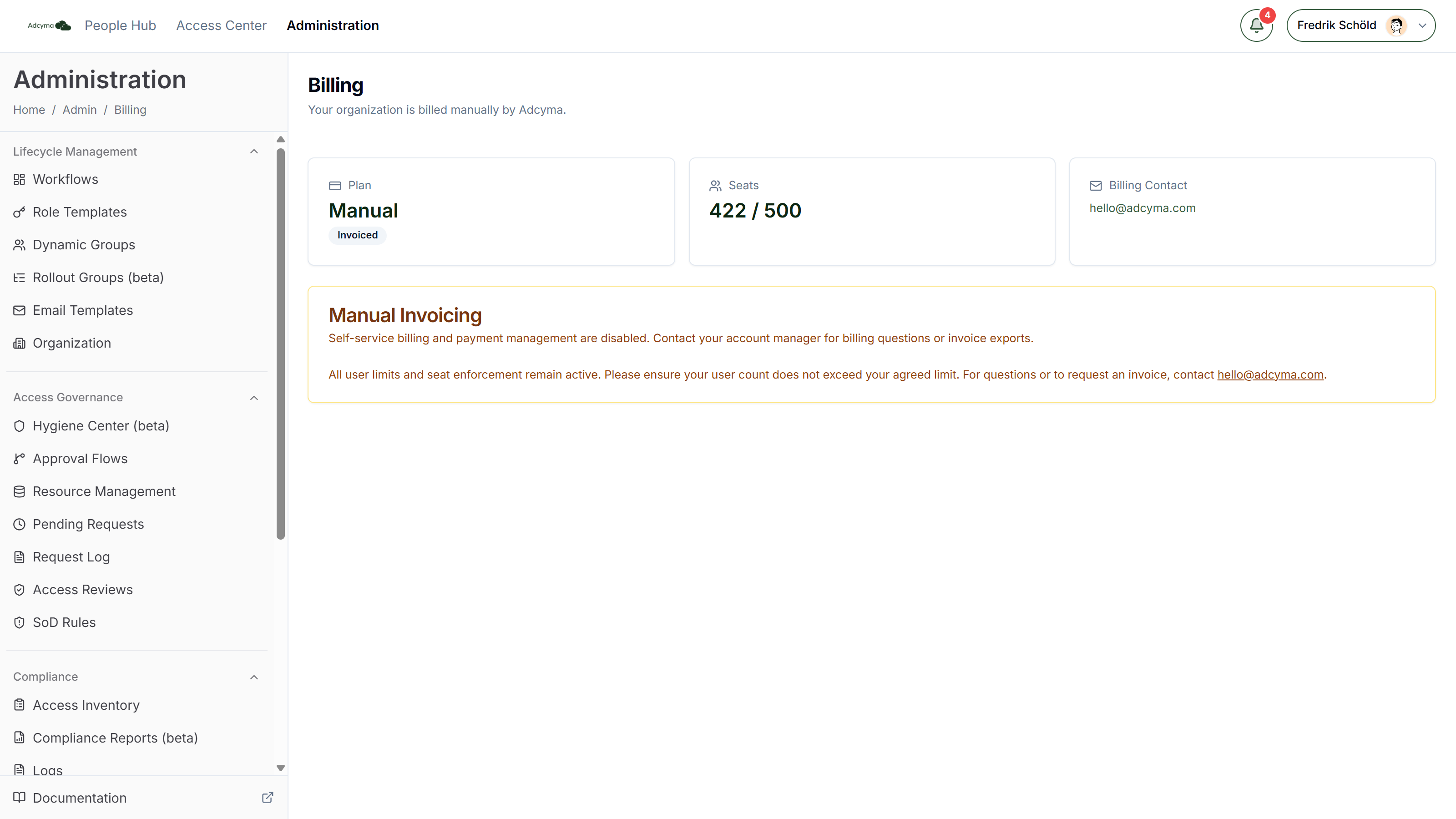This screenshot has width=1456, height=819.
Task: Click the Resource Management database icon
Action: click(x=19, y=492)
